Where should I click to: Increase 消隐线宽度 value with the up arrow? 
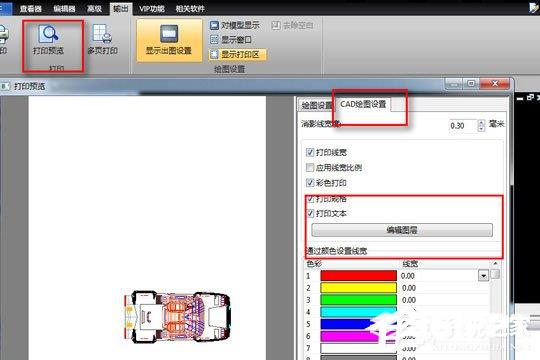click(481, 122)
